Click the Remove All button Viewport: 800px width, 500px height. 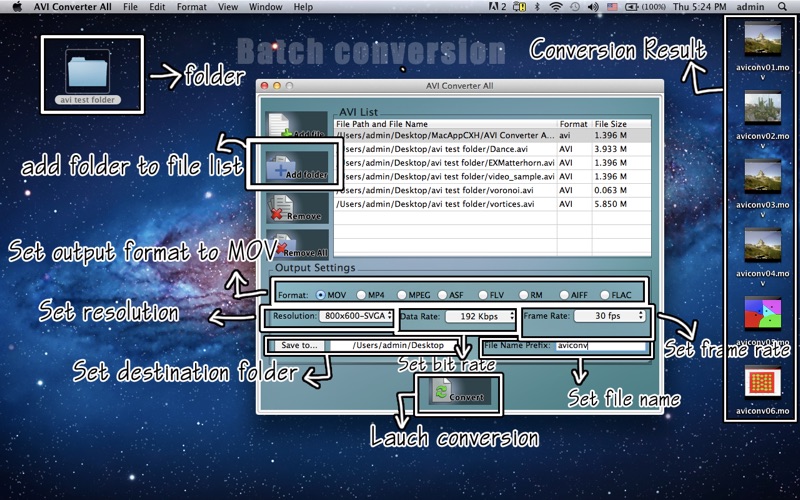(x=297, y=244)
